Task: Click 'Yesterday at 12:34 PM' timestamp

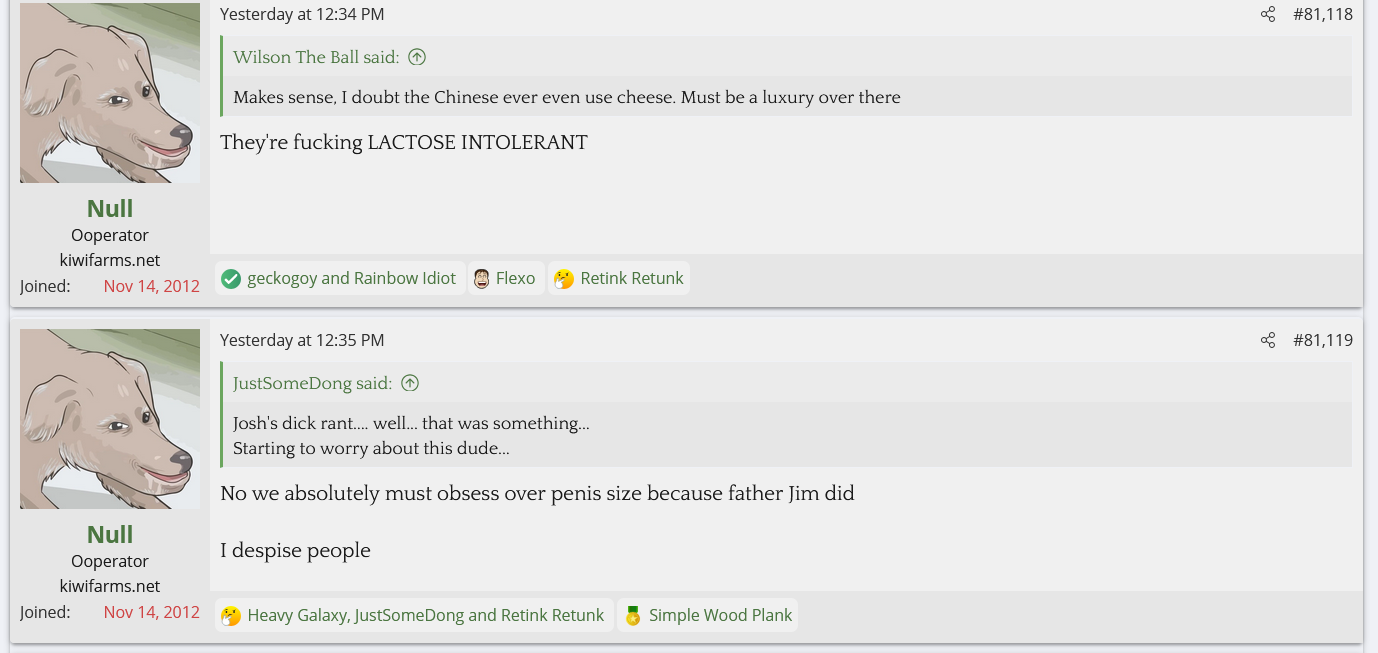Action: point(302,14)
